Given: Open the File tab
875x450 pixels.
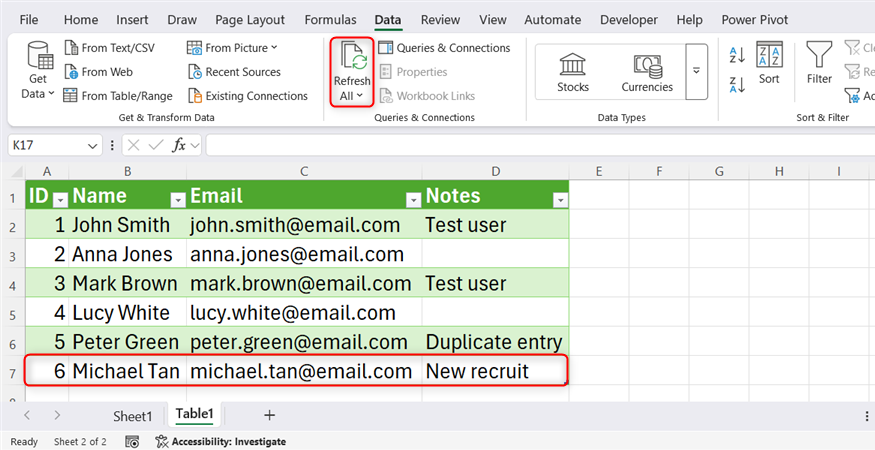Looking at the screenshot, I should pyautogui.click(x=28, y=20).
